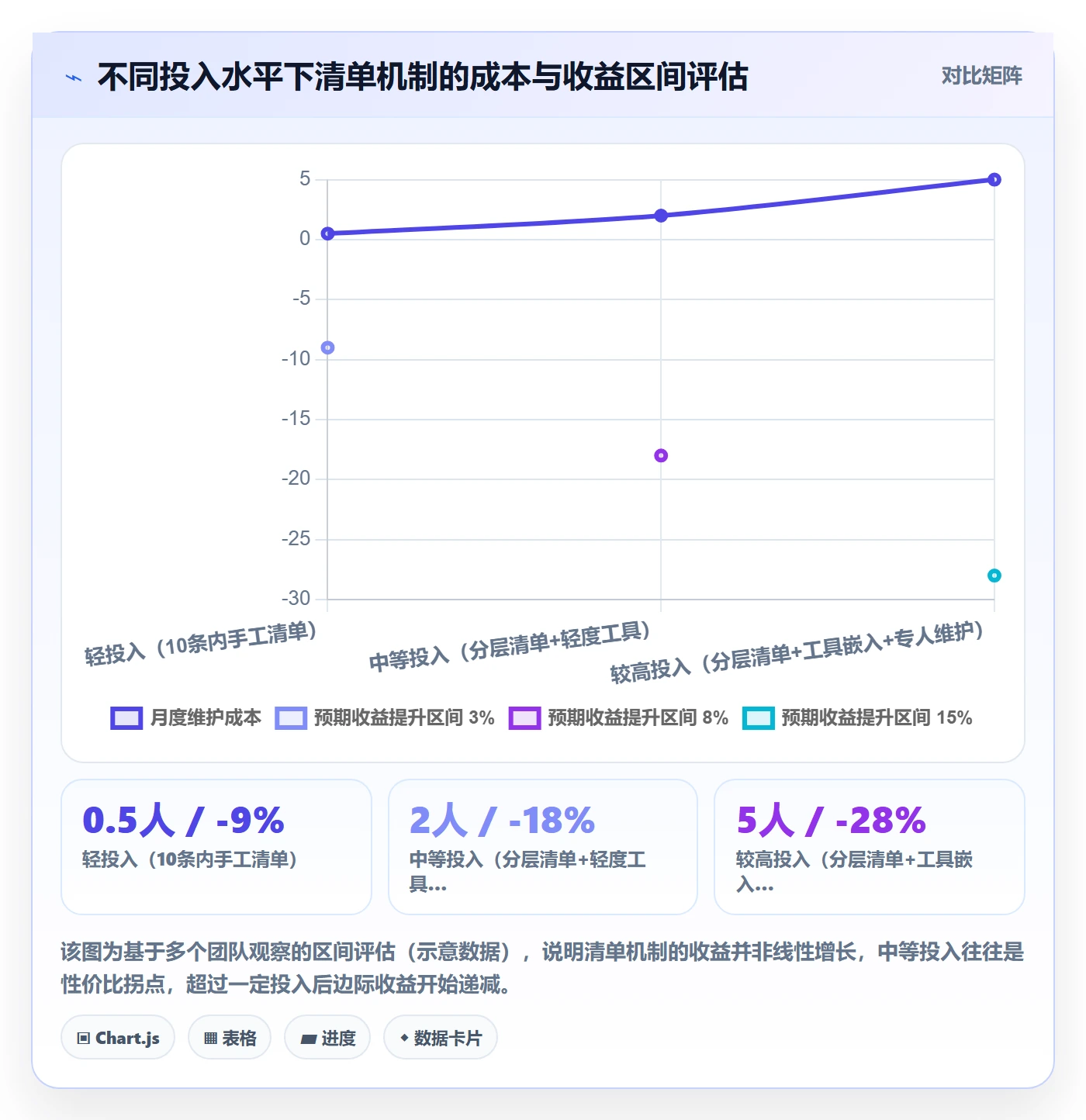Click the purple -18 scatter point

(x=661, y=455)
